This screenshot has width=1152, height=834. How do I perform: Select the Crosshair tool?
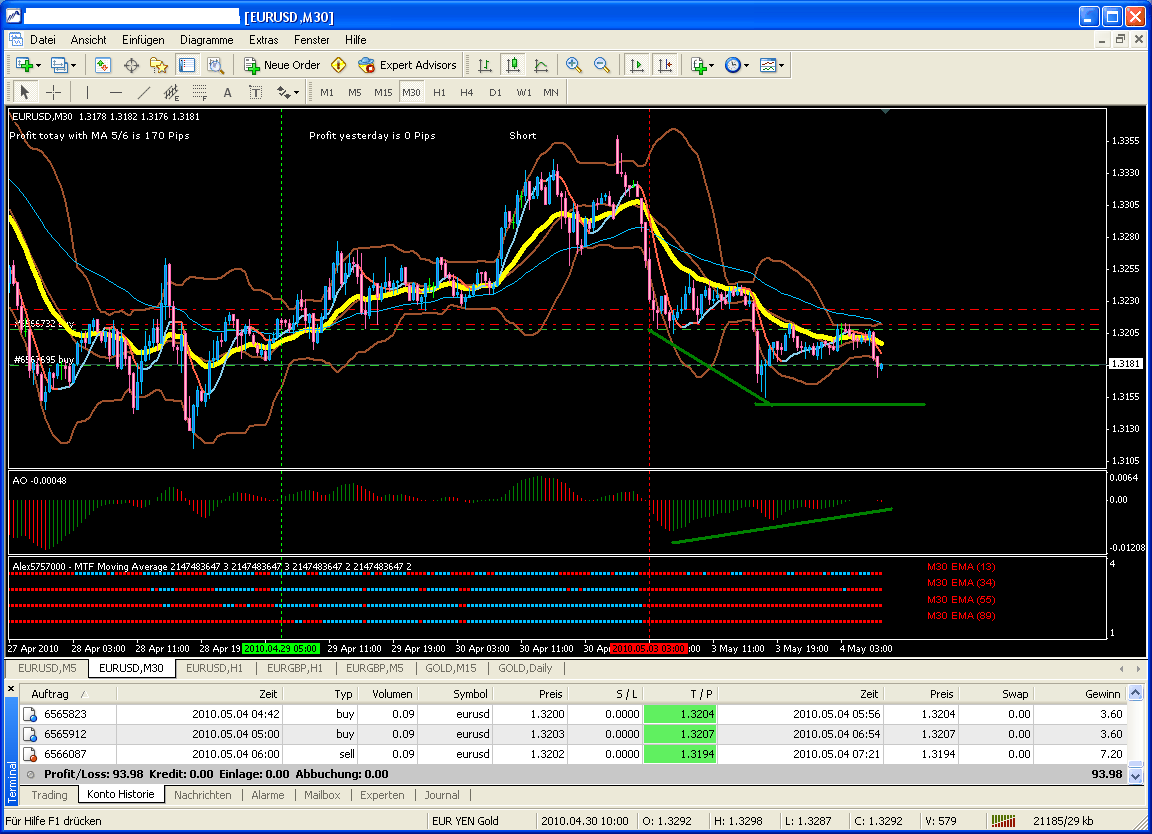pos(54,92)
